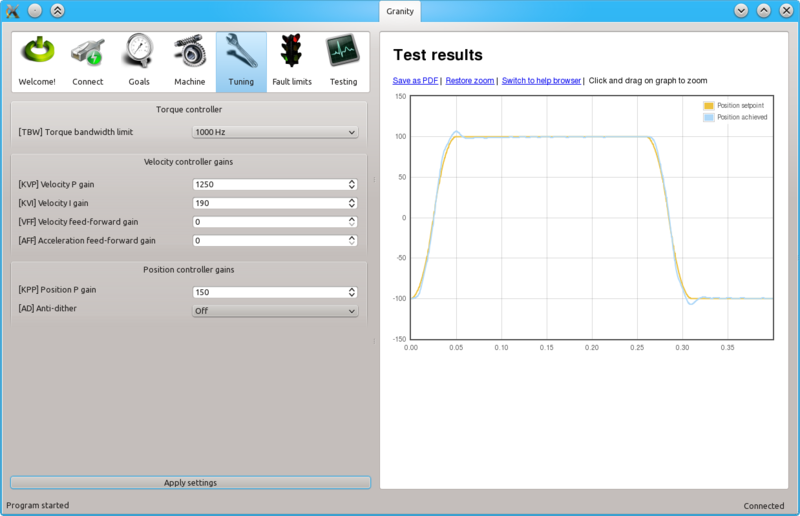Open the Goals gauge icon
Screen dimensions: 800x516
[139, 61]
